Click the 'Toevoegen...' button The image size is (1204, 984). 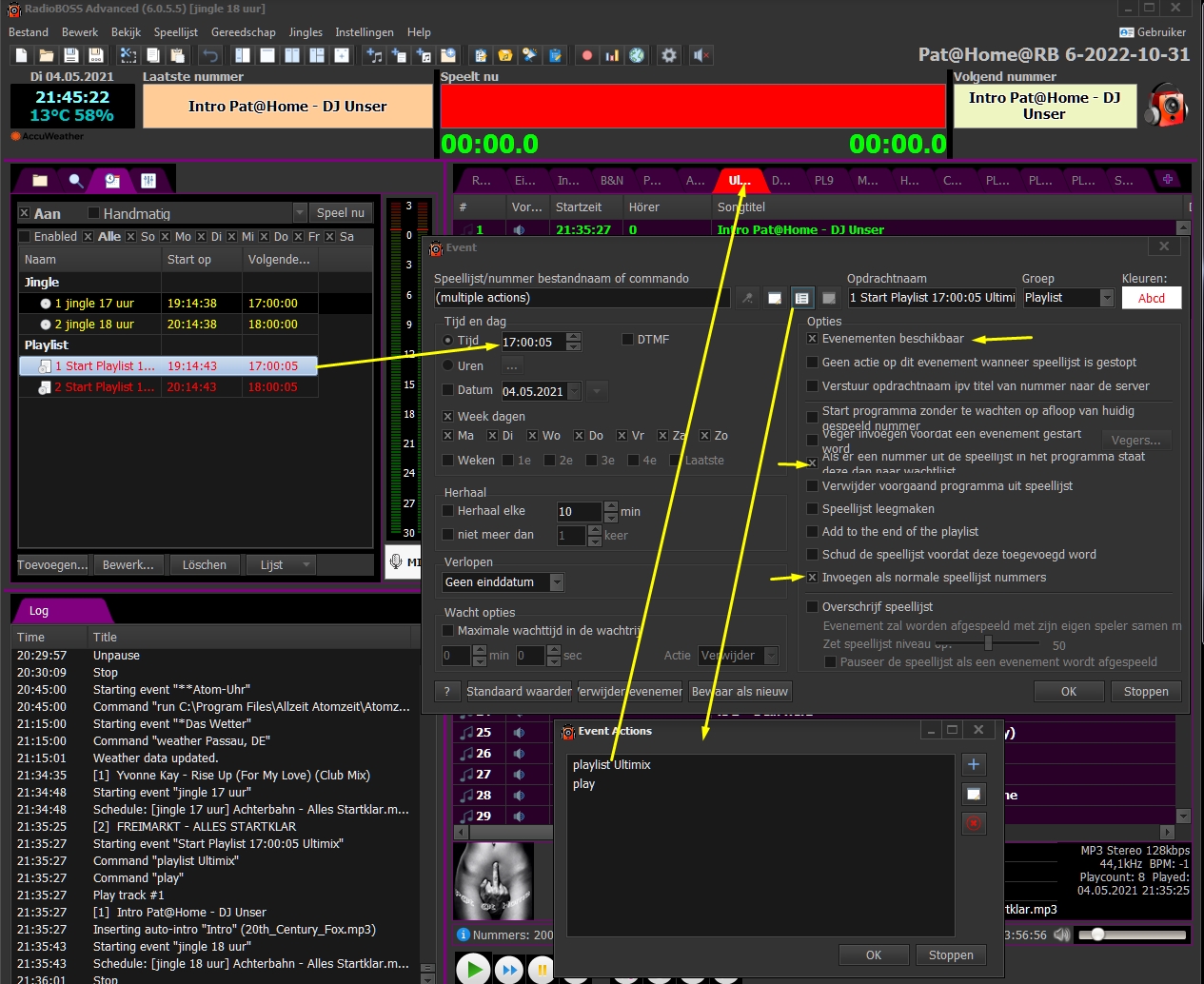[x=52, y=565]
